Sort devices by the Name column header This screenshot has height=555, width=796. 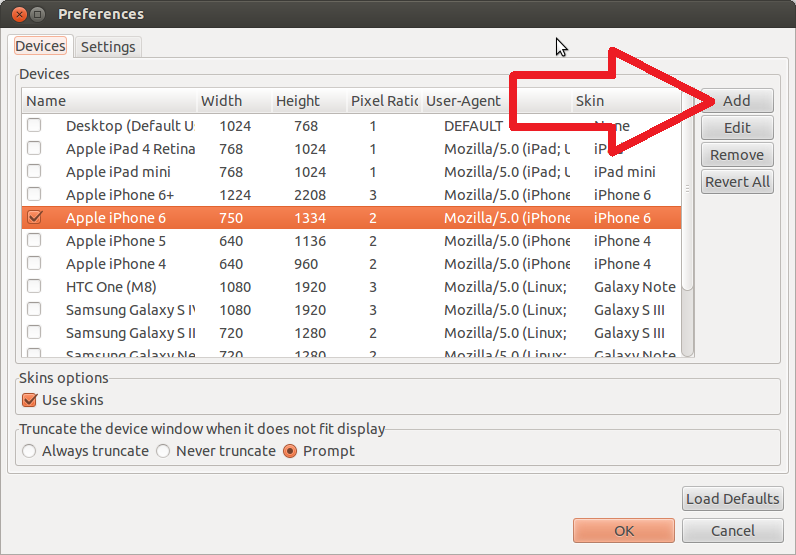click(x=108, y=101)
